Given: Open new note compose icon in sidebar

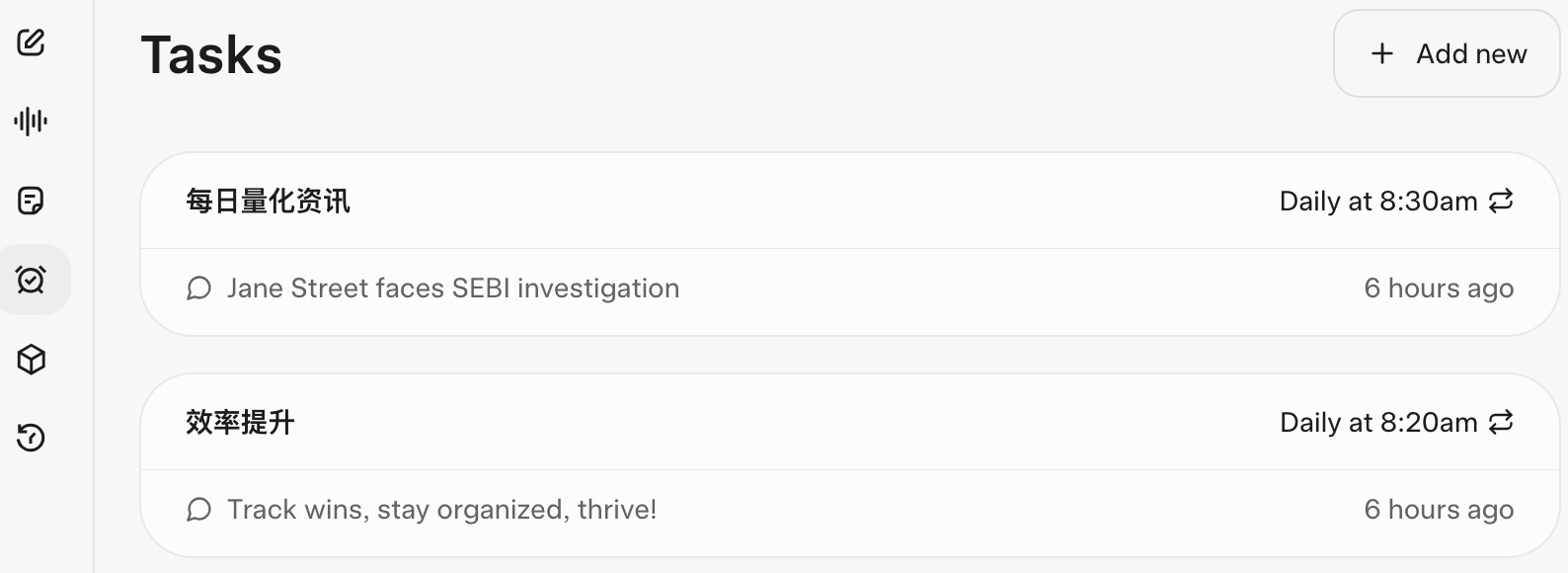Looking at the screenshot, I should (x=32, y=42).
